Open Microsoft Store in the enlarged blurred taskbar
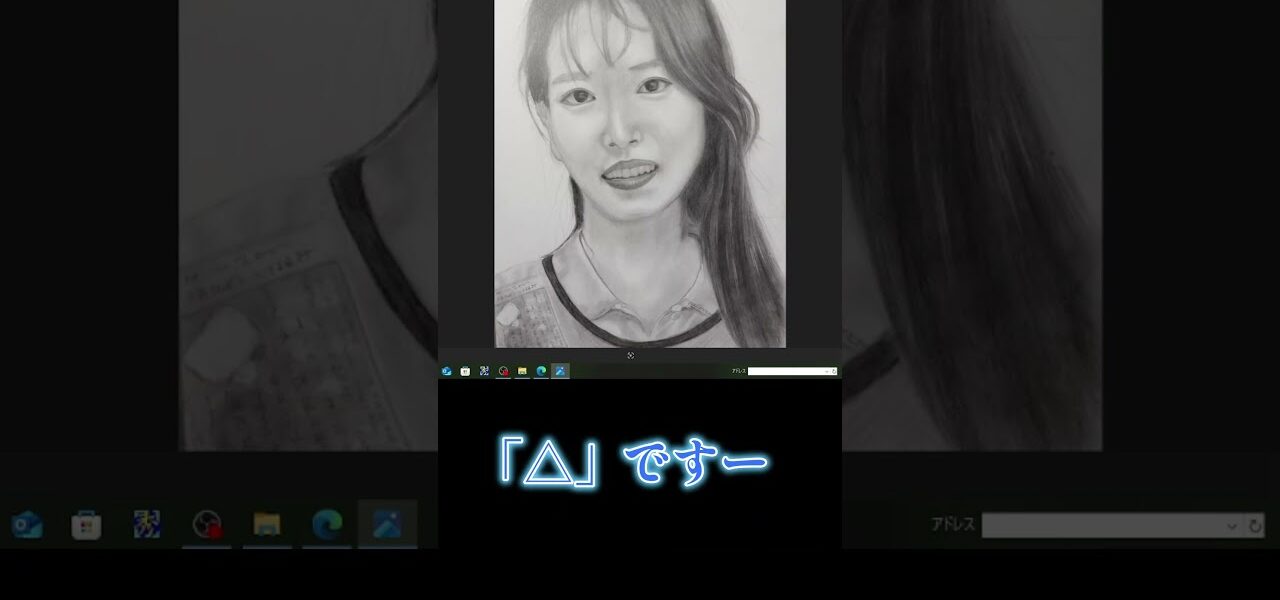This screenshot has height=600, width=1280. [87, 524]
